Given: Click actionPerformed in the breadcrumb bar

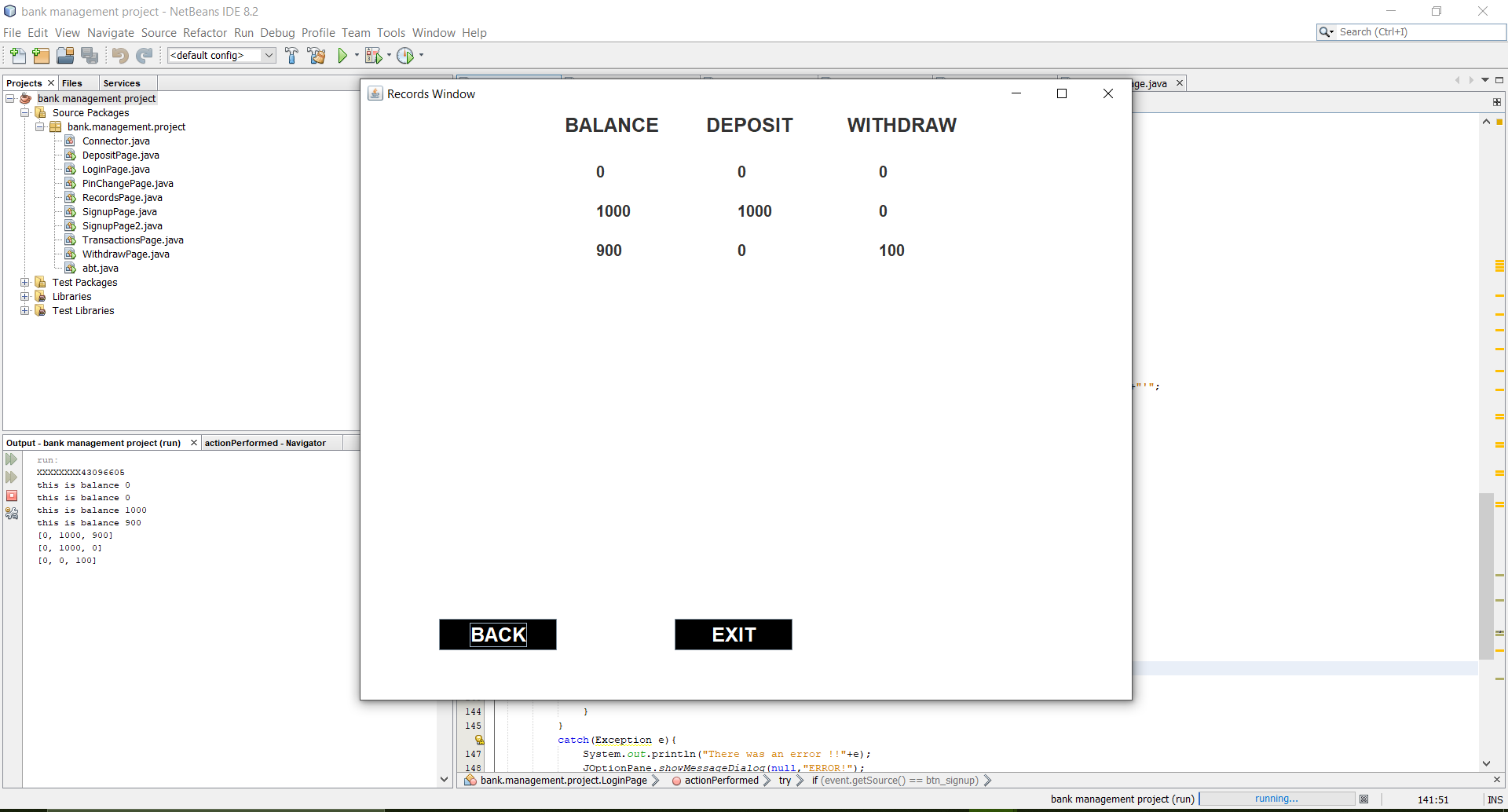Looking at the screenshot, I should click(721, 780).
